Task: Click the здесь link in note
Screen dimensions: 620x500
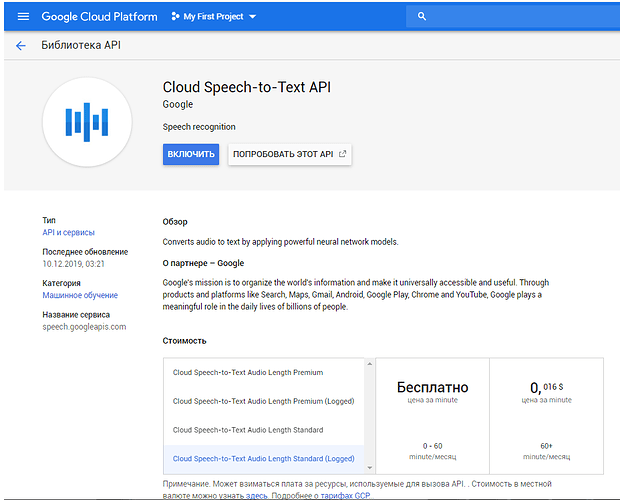Action: click(257, 496)
